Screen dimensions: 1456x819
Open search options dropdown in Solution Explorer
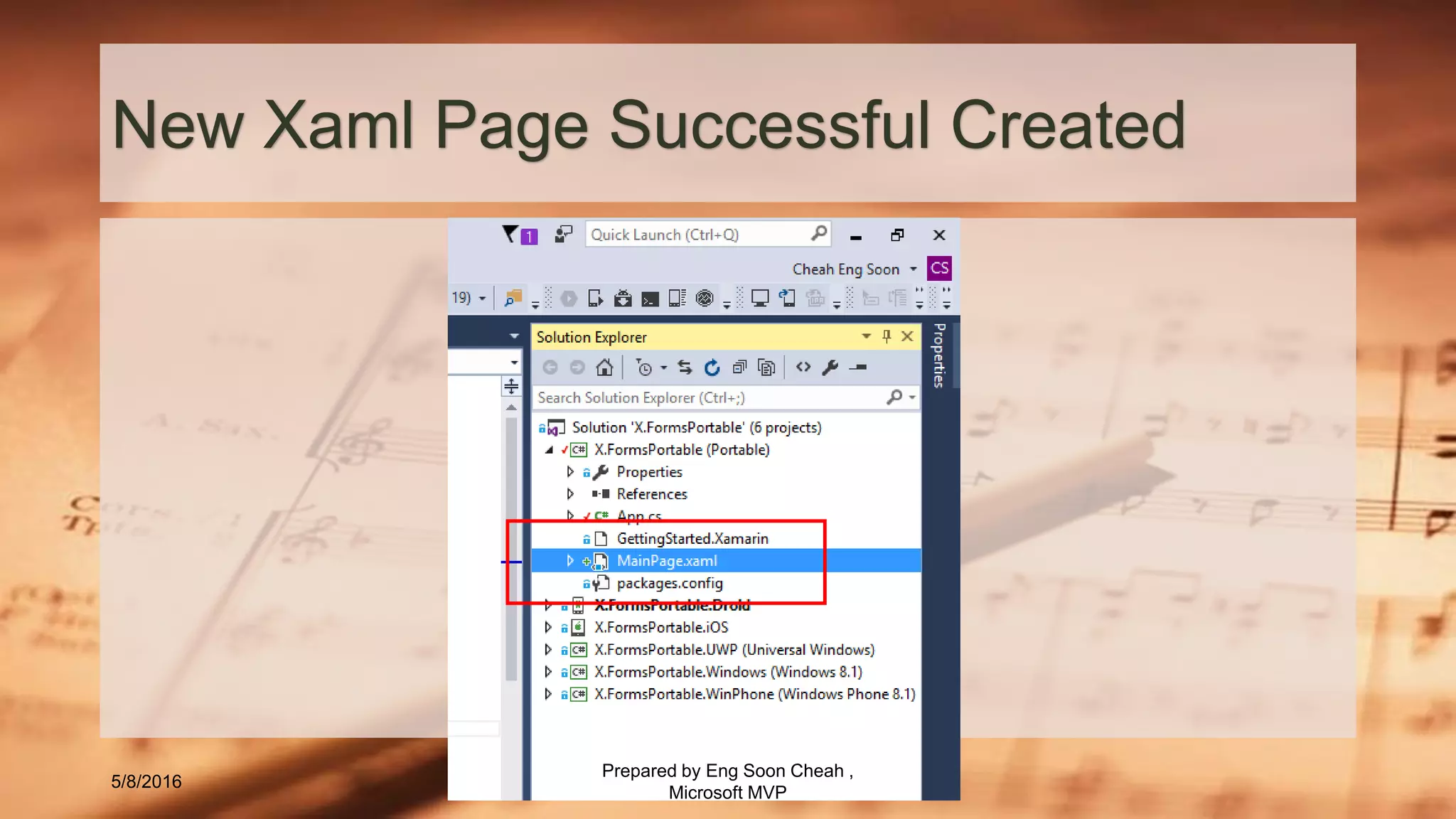click(912, 398)
